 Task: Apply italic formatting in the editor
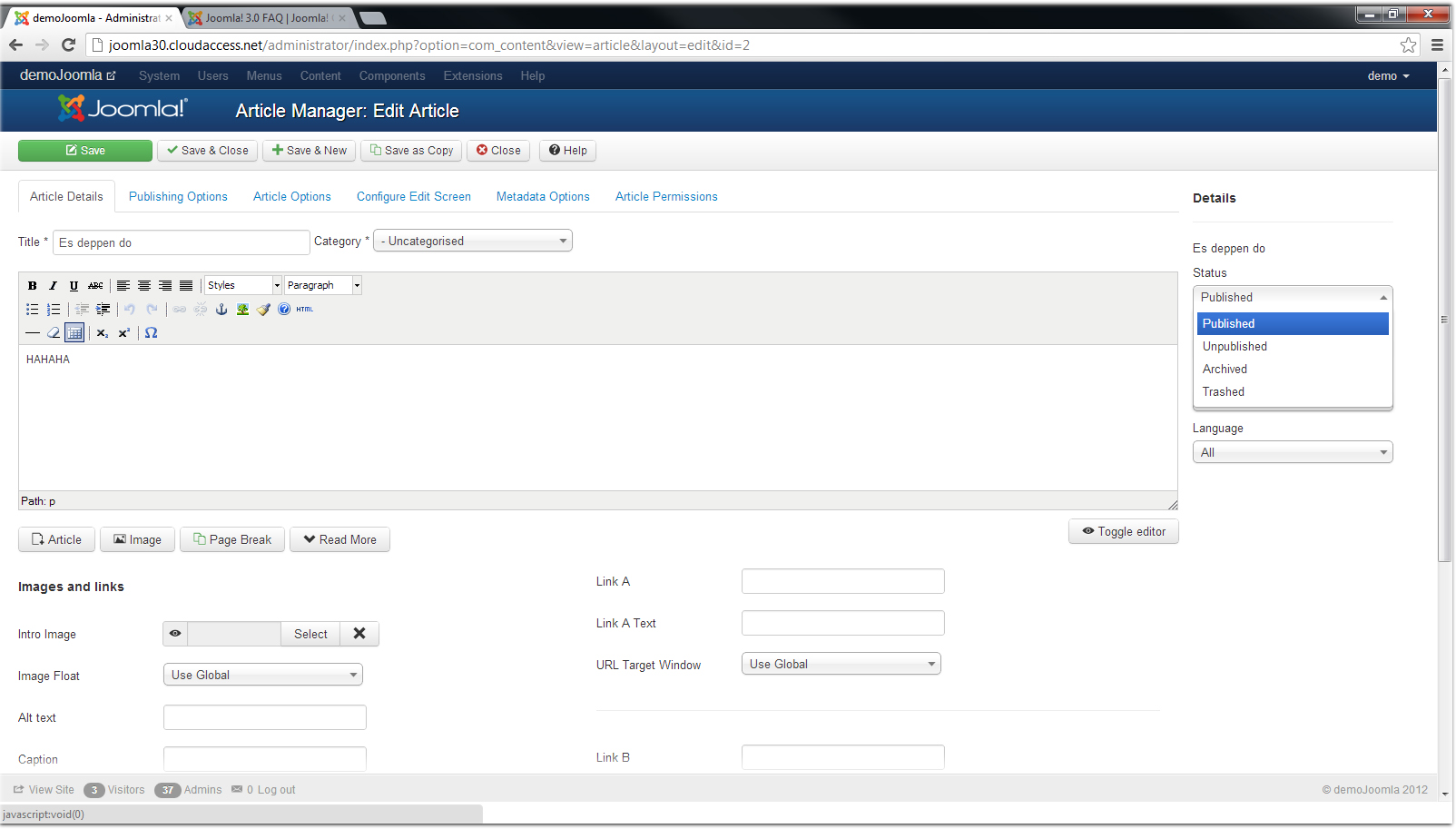54,285
